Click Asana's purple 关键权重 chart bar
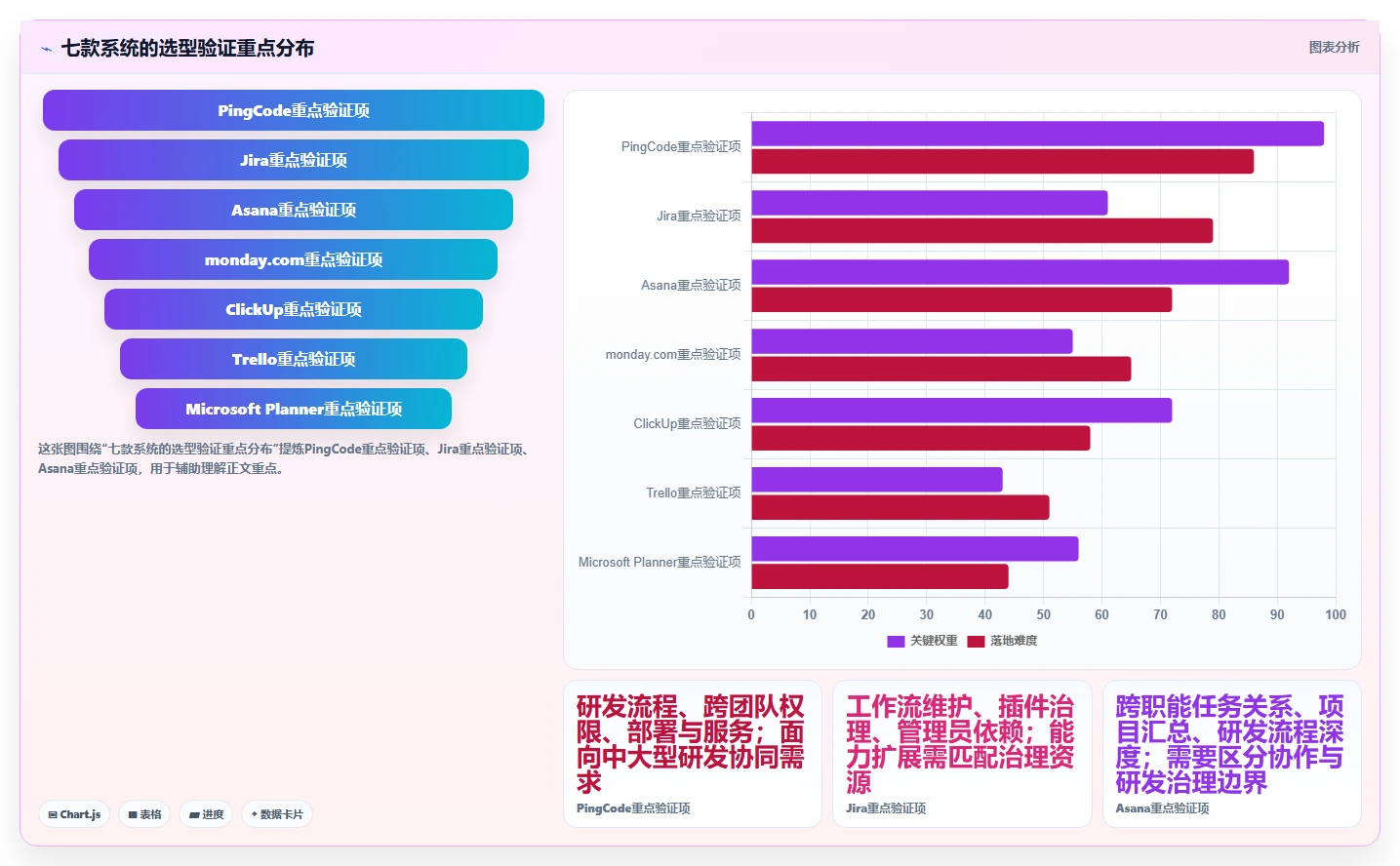Screen dimensions: 1400x866 (1020, 272)
